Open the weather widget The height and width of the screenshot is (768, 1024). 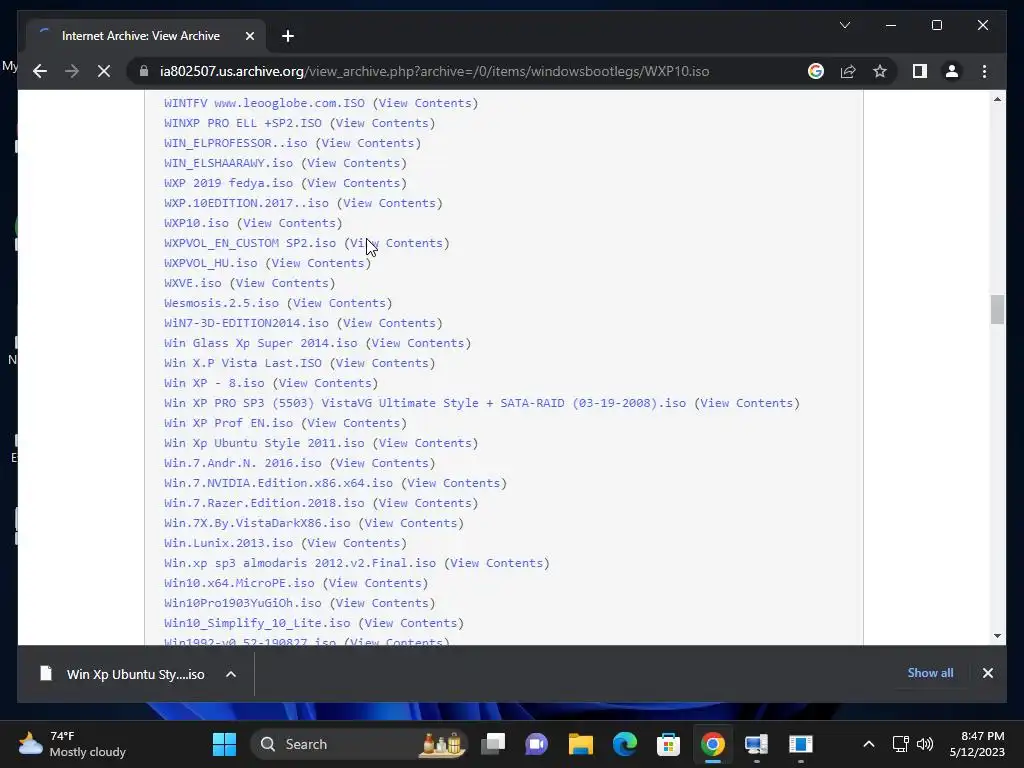72,744
